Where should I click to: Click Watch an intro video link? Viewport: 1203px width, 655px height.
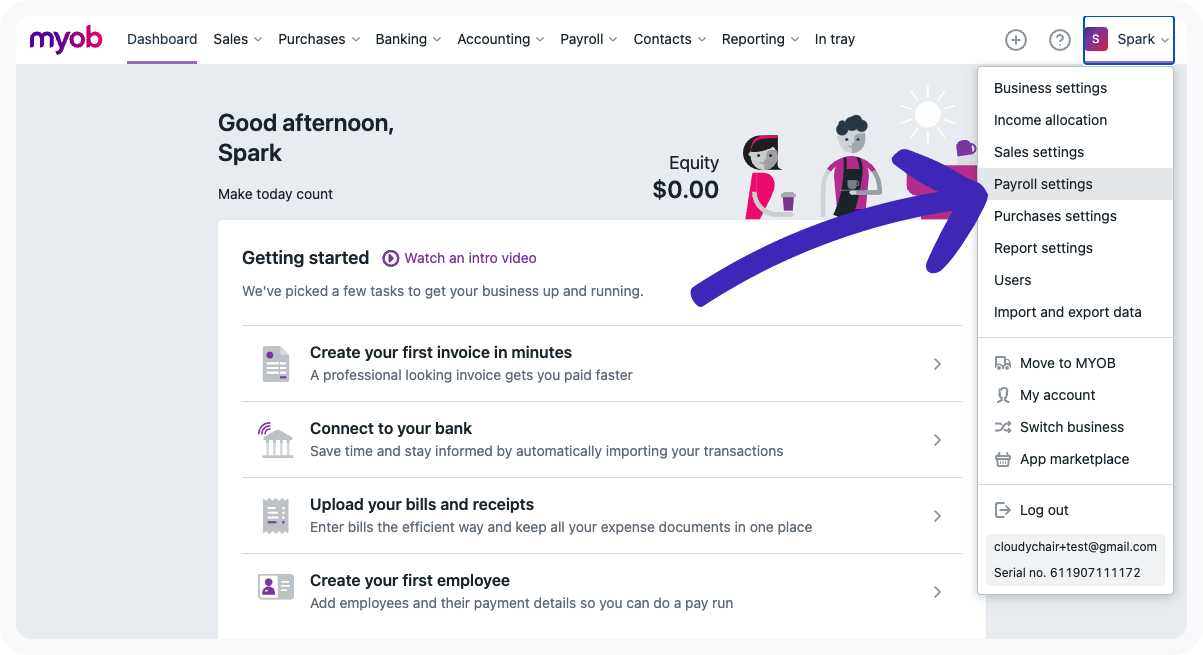tap(470, 258)
